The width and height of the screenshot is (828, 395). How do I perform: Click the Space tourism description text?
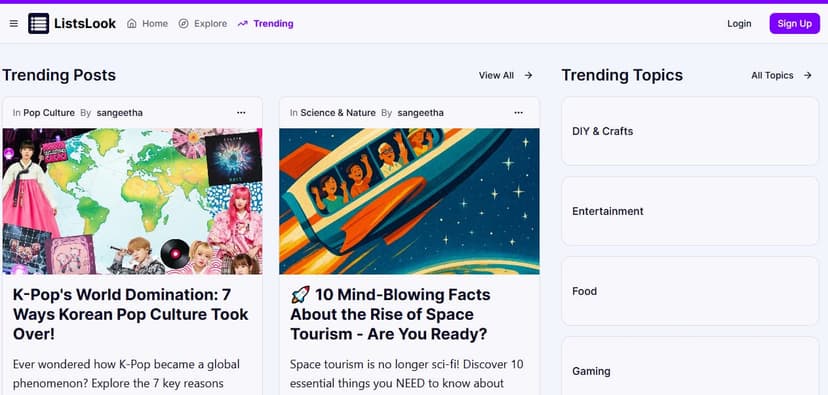(x=406, y=374)
